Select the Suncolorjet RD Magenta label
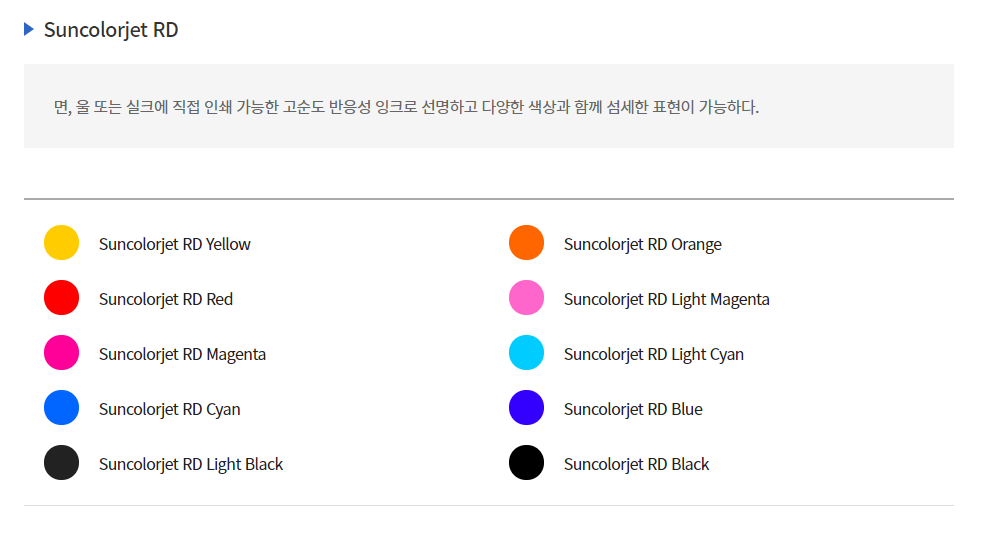 [182, 354]
